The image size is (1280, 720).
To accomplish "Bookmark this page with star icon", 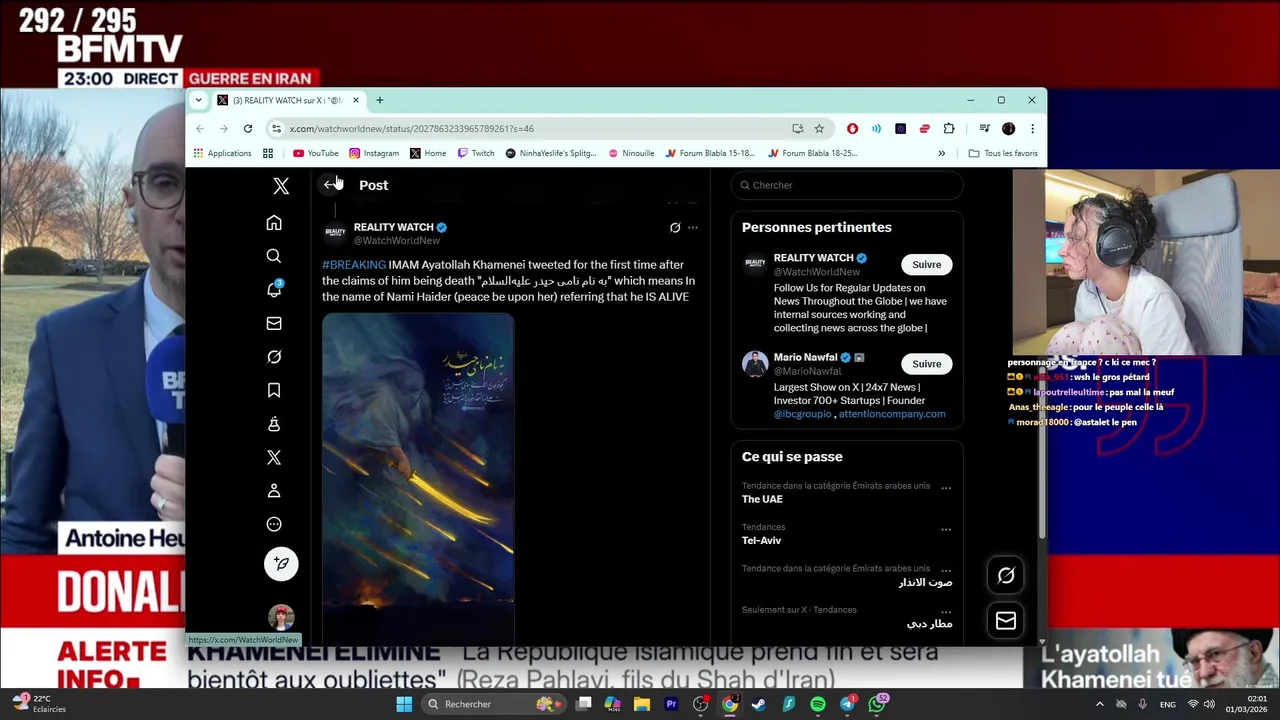I will pyautogui.click(x=819, y=128).
